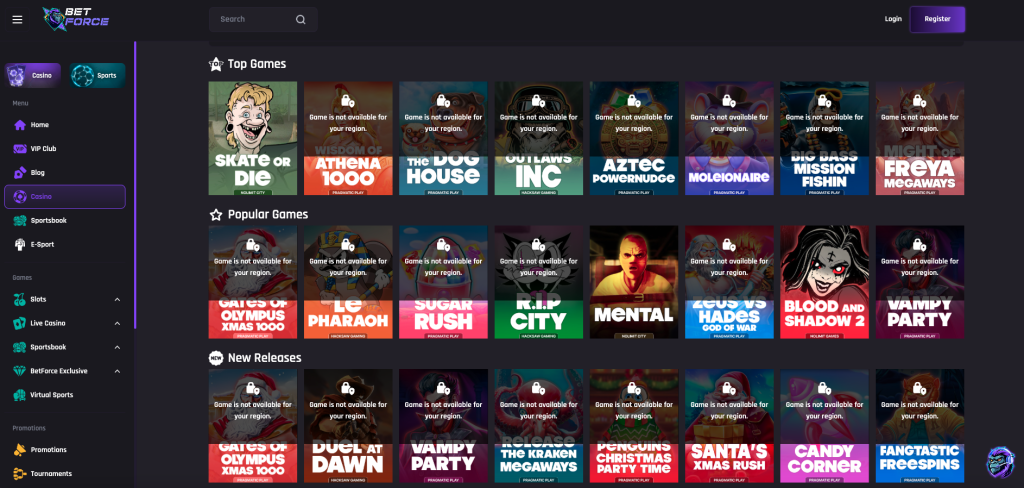Open the Mental game thumbnail
1024x488 pixels.
[x=634, y=282]
